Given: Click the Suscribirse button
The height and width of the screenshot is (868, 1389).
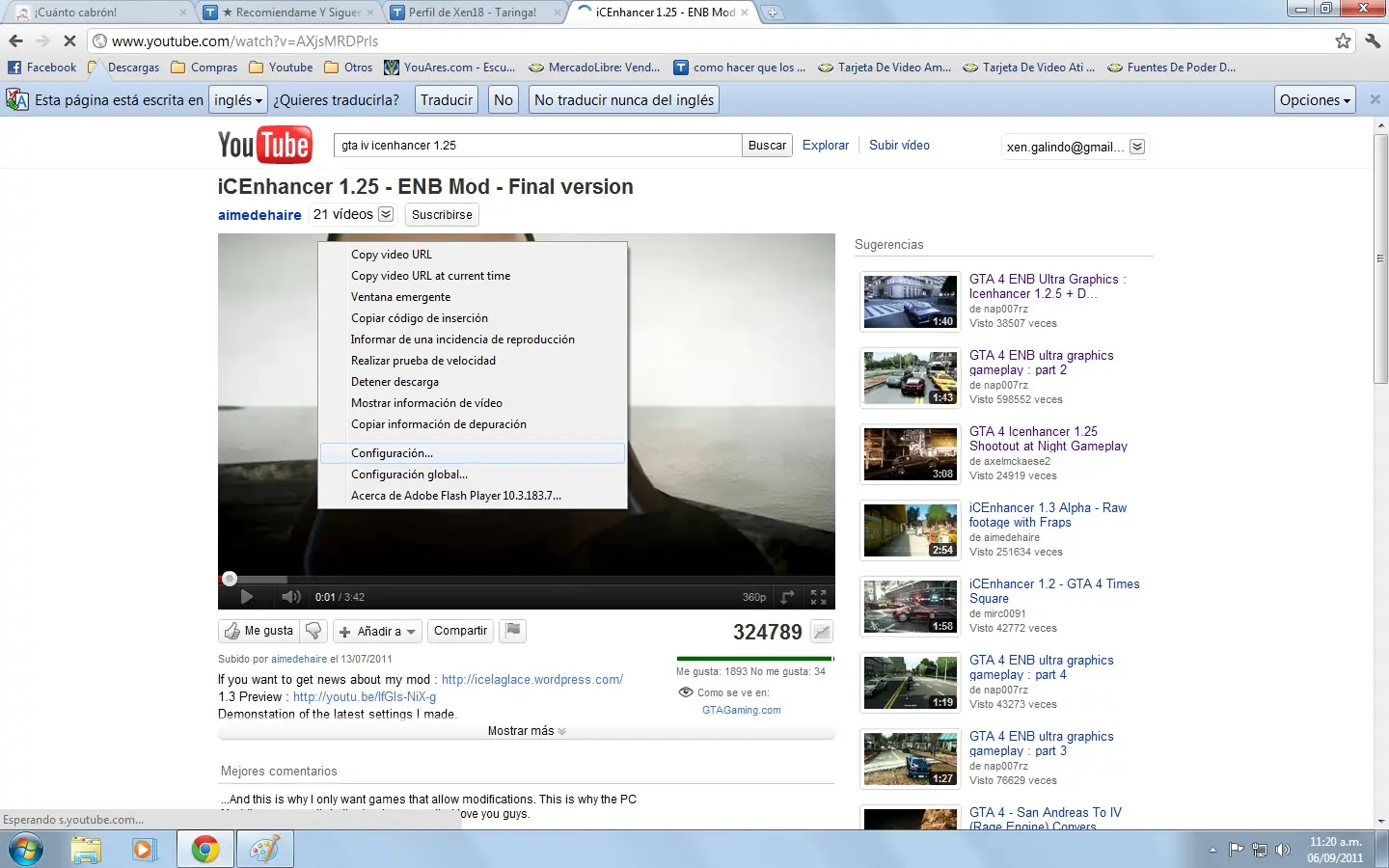Looking at the screenshot, I should coord(442,214).
